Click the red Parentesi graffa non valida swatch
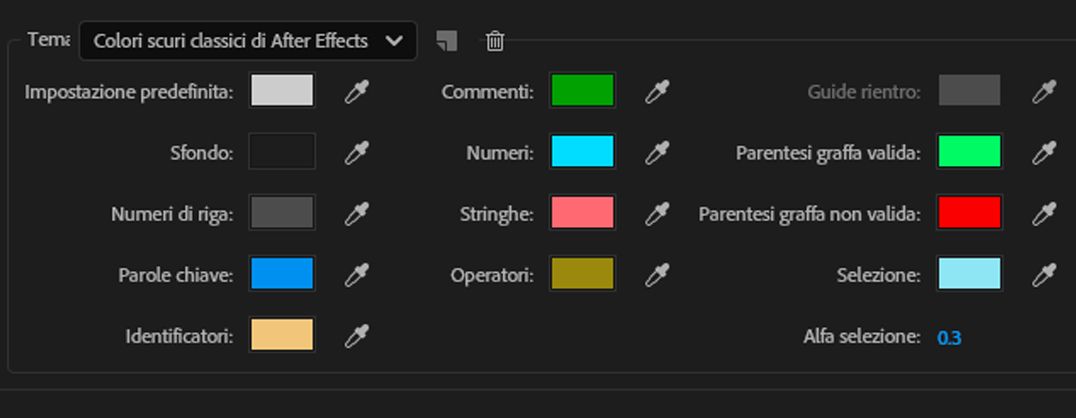The width and height of the screenshot is (1076, 418). 969,213
